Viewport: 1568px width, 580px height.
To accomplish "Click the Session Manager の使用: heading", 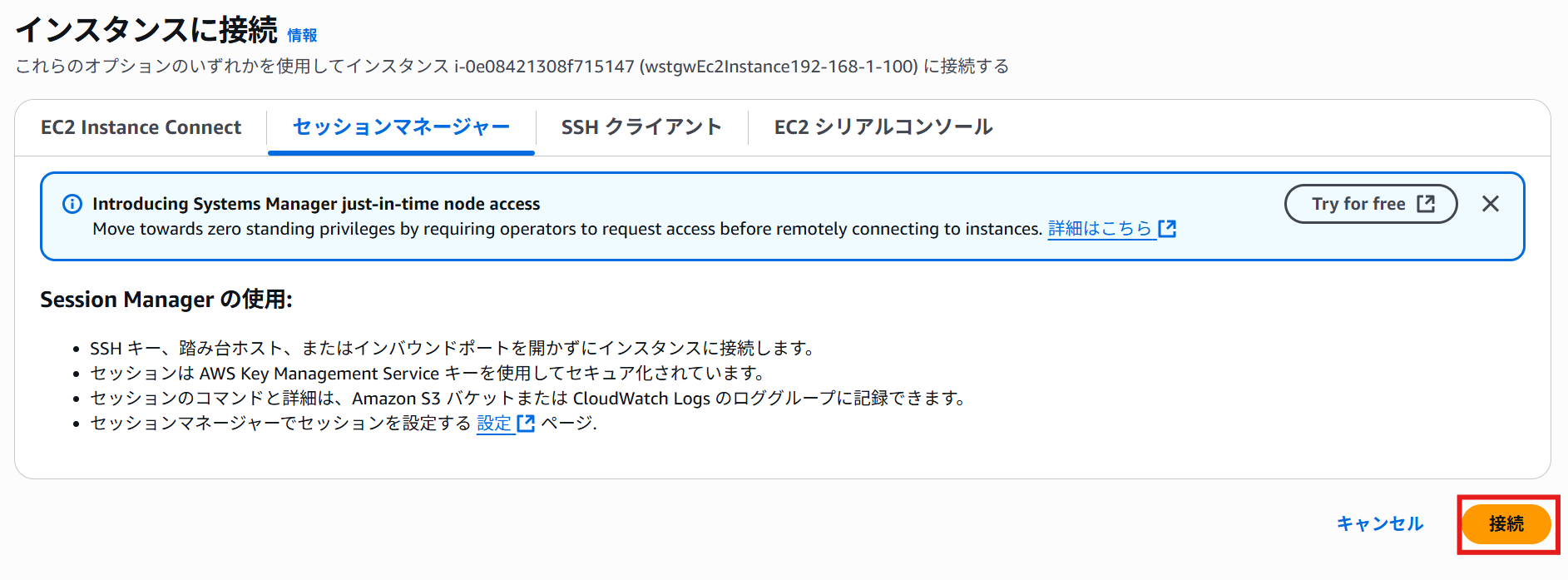I will click(x=166, y=300).
